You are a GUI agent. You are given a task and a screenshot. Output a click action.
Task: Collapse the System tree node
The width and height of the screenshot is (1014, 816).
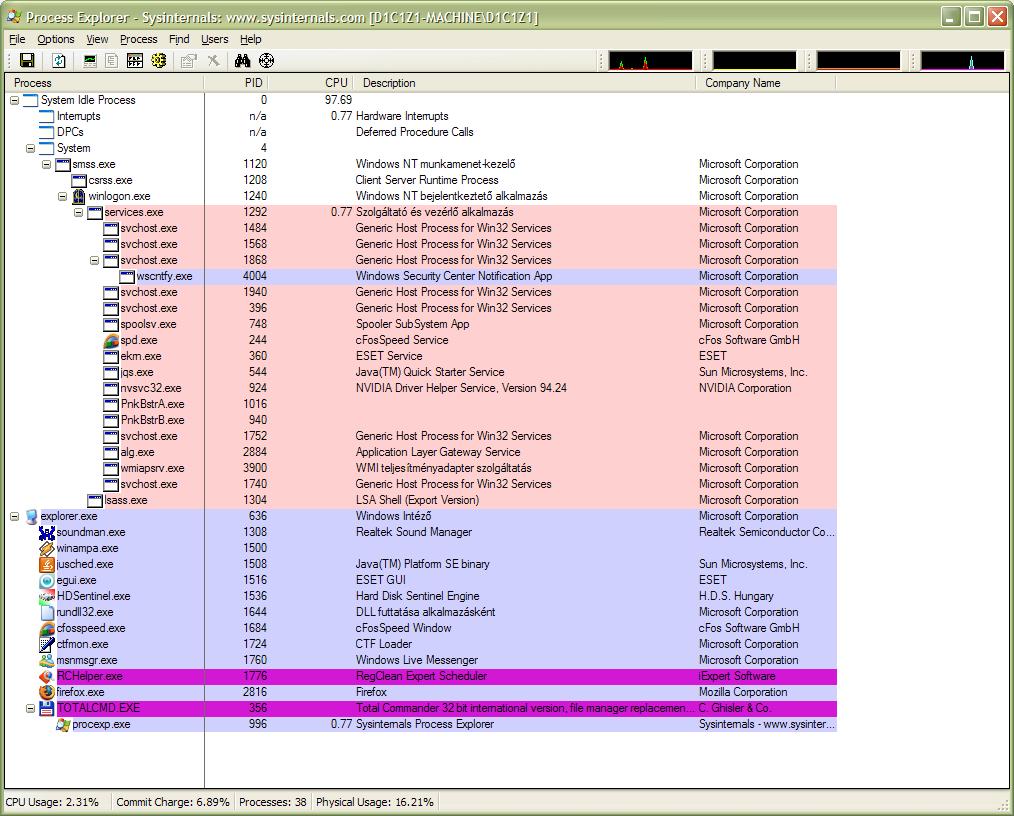(30, 148)
